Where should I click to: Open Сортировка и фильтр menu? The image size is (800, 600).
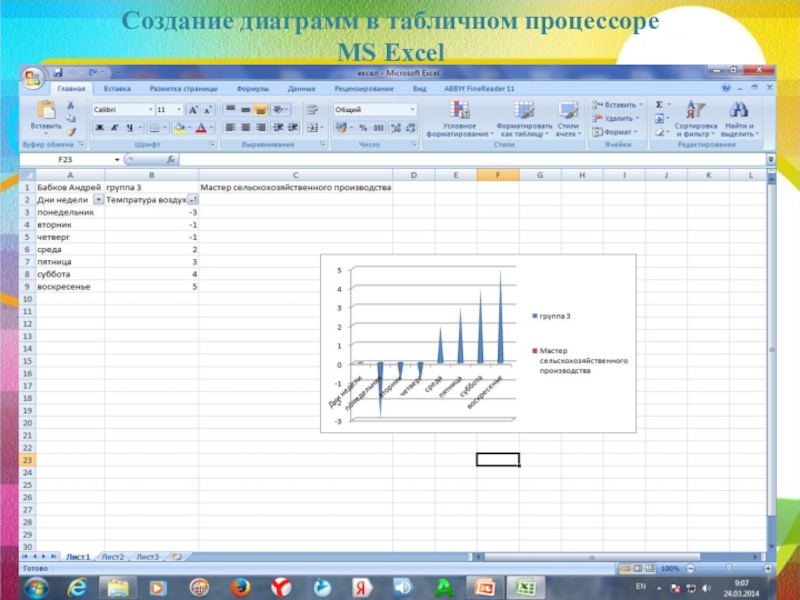[696, 119]
